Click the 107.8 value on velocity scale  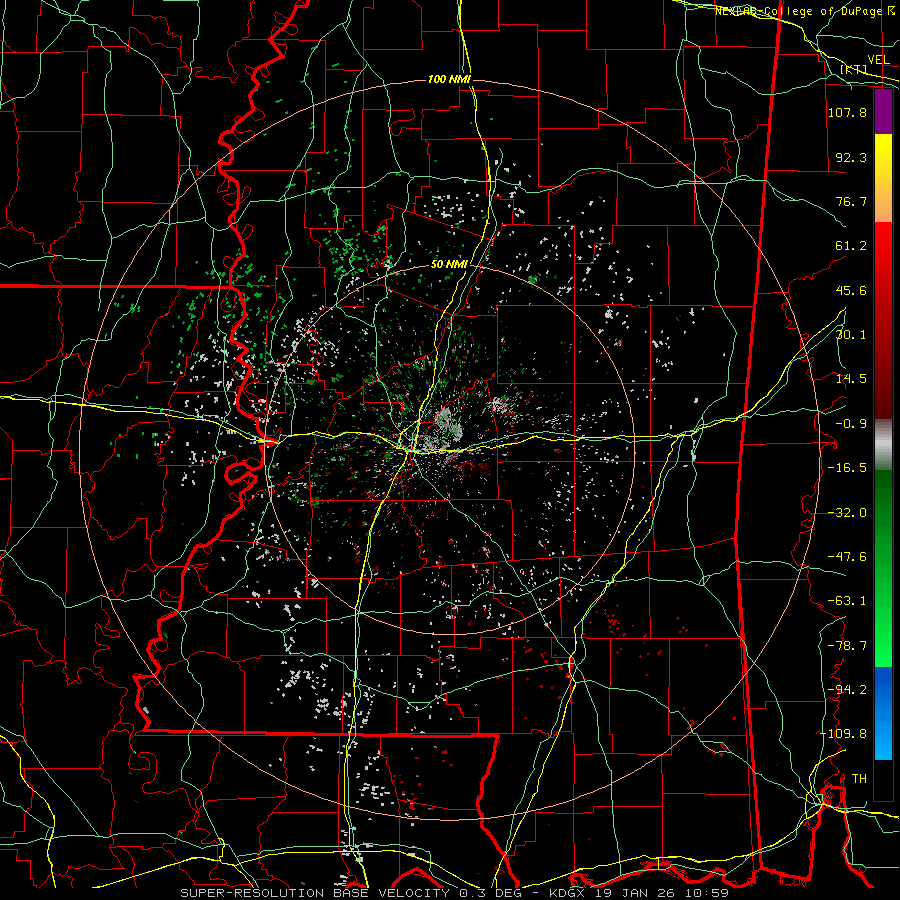[847, 112]
